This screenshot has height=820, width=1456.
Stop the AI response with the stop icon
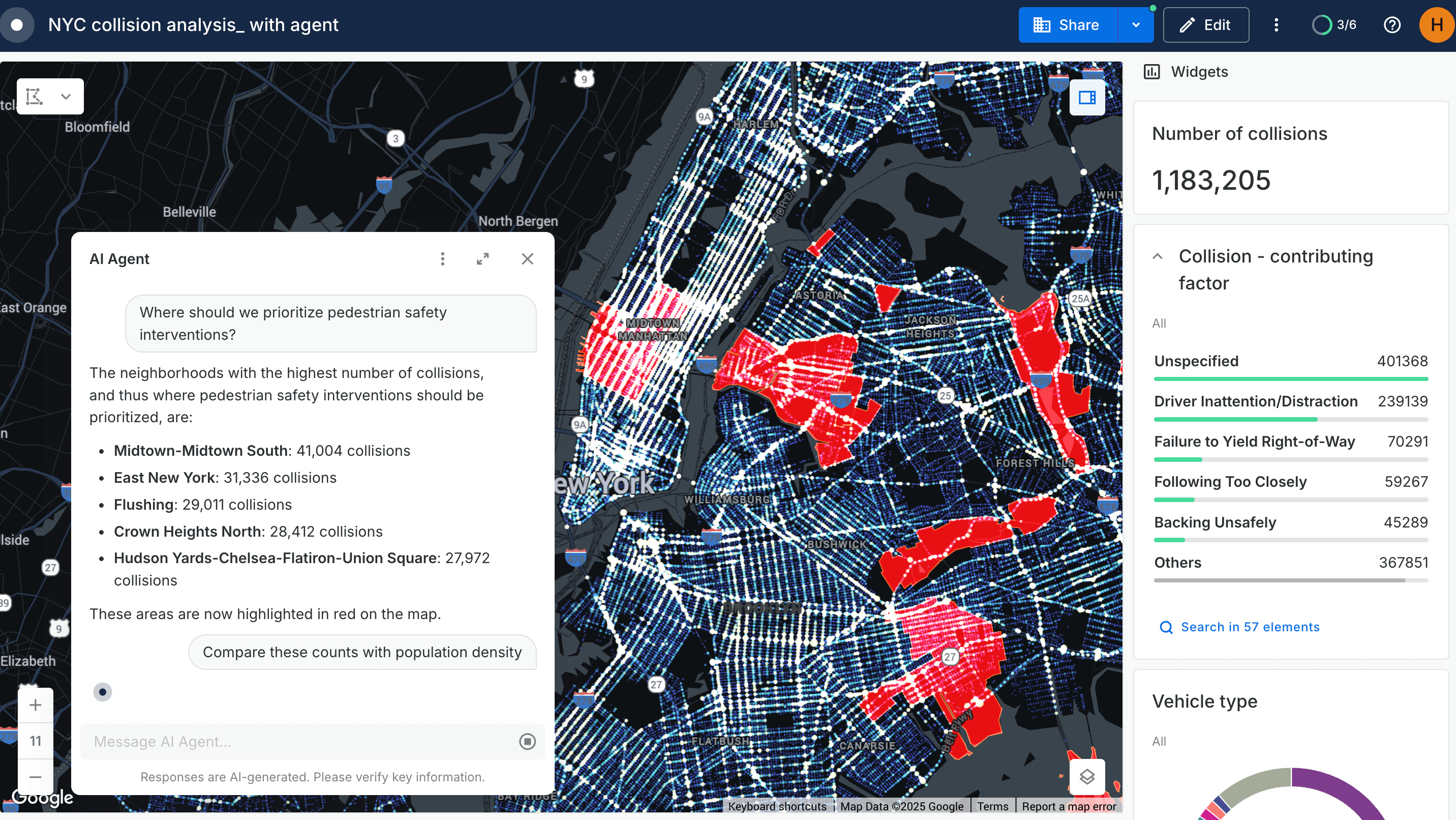(527, 741)
